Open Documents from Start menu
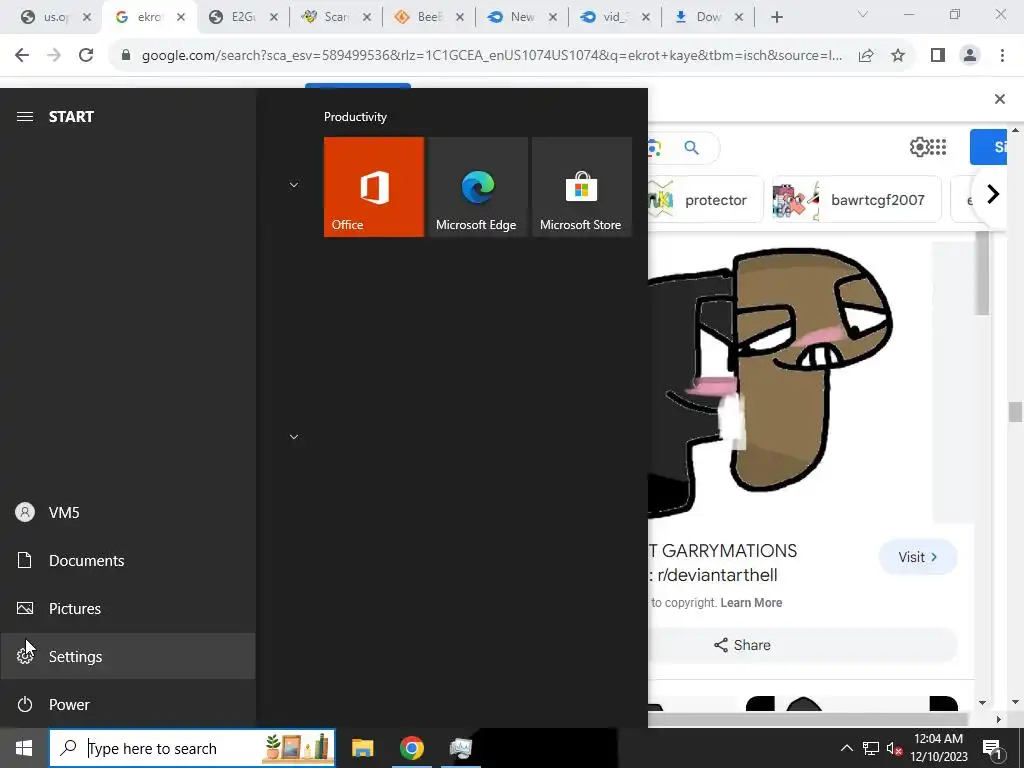The image size is (1024, 768). [x=127, y=560]
